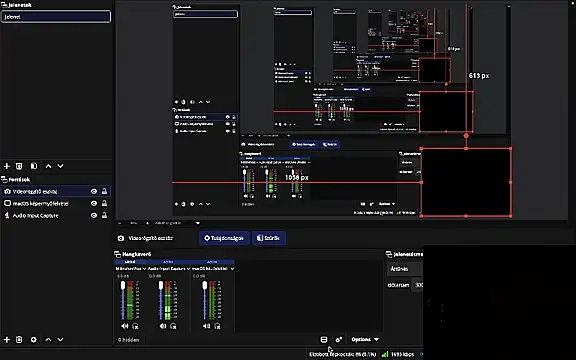This screenshot has width=576, height=360.
Task: Move source down in Források toolbar
Action: point(61,340)
